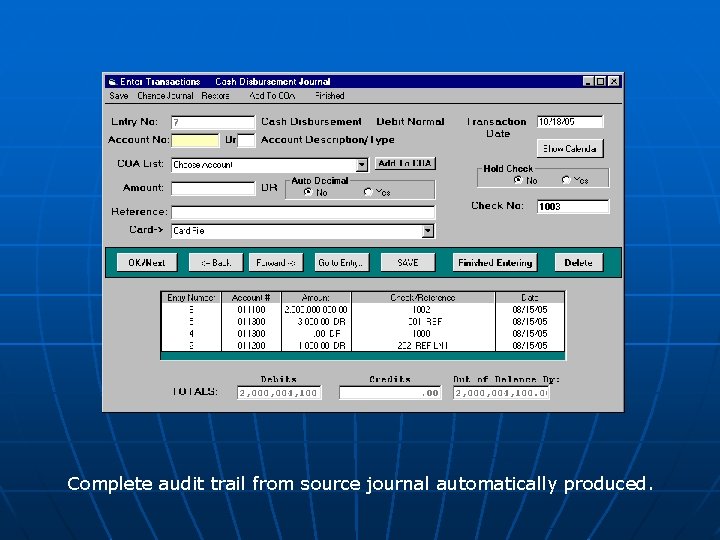Select Auto Decimal No option
Screen dimensions: 720x540
[x=308, y=192]
